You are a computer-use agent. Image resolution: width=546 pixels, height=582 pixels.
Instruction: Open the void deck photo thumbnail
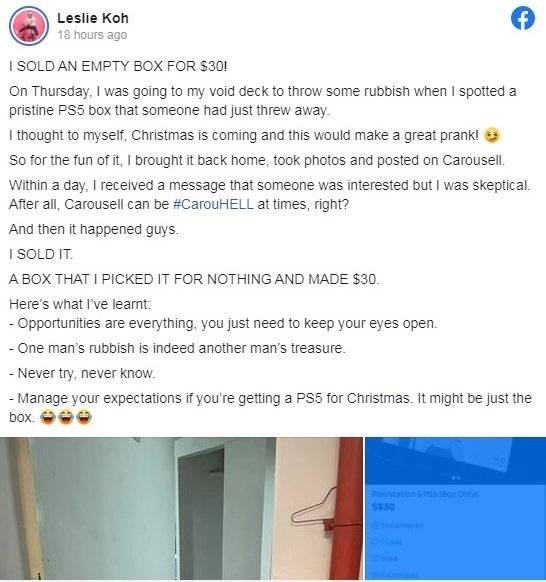[x=182, y=509]
